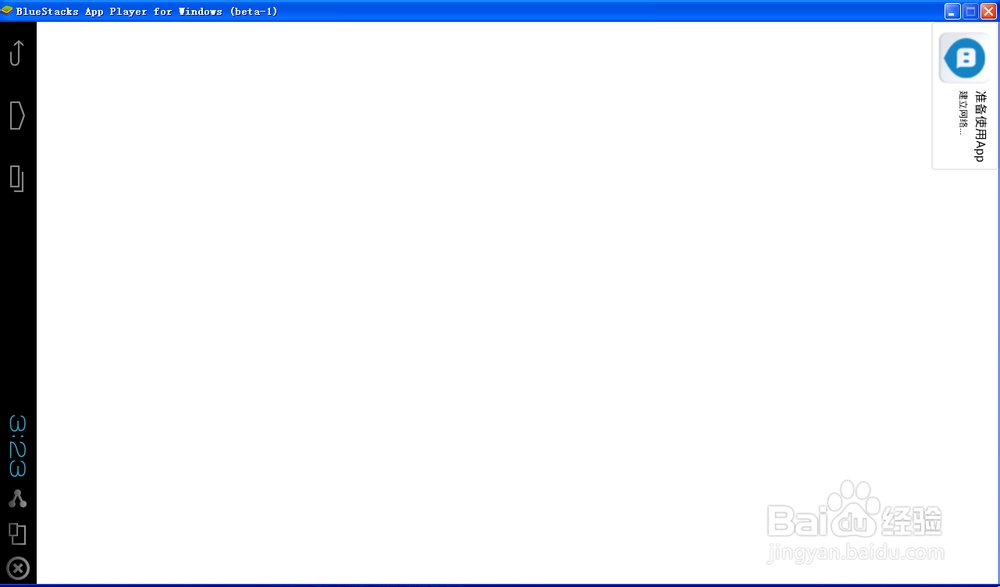Maximize the BlueStacks App Player window
The height and width of the screenshot is (587, 1000).
[x=971, y=11]
